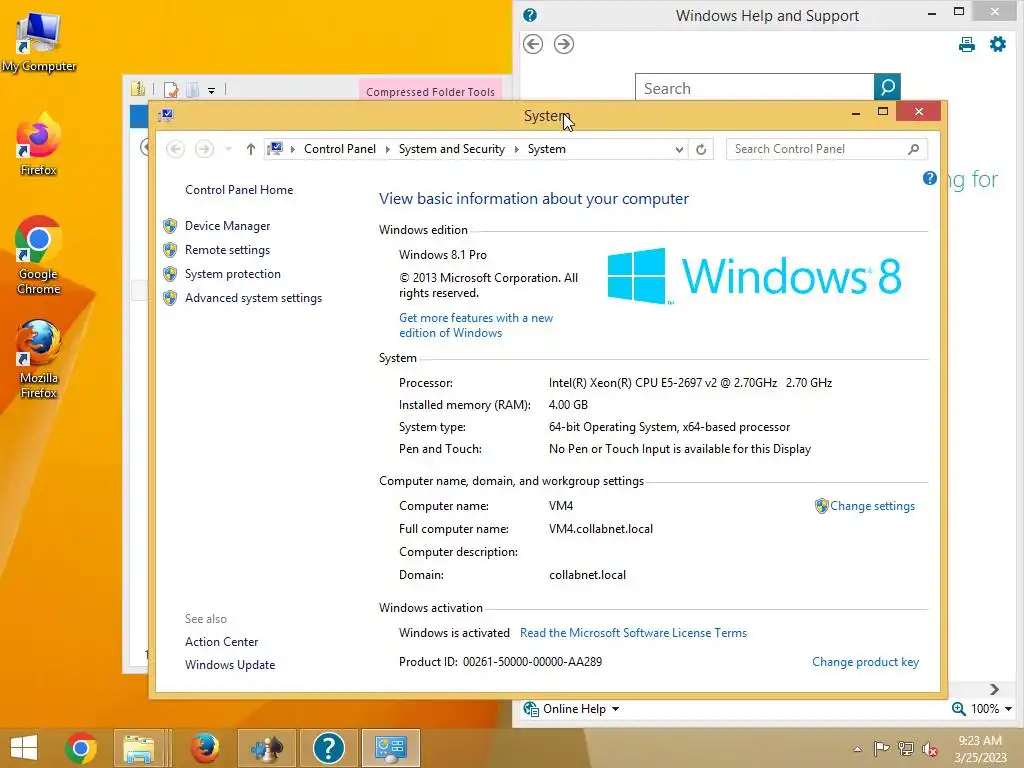
Task: Show hidden tray icons arrow
Action: coord(857,749)
